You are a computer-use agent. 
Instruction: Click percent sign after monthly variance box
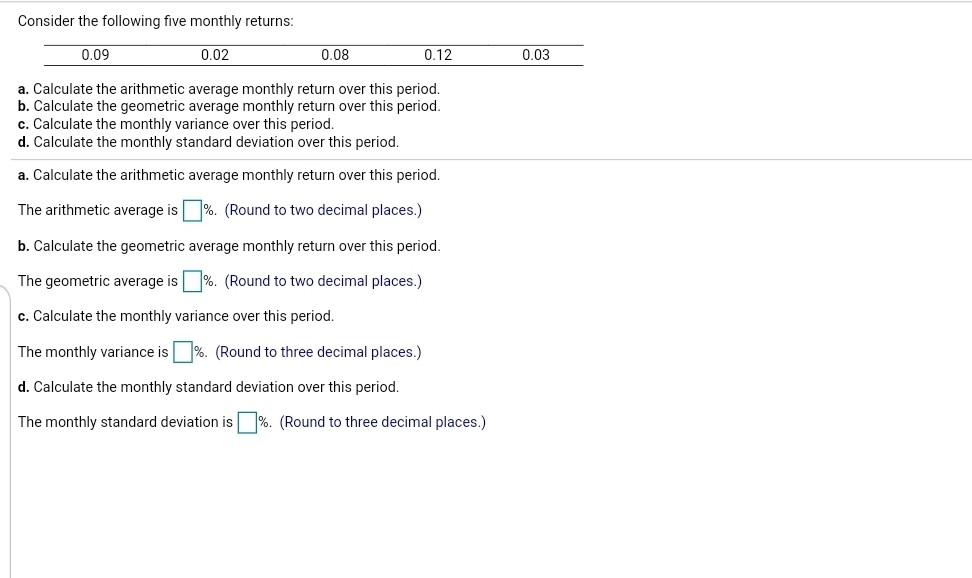[x=199, y=352]
